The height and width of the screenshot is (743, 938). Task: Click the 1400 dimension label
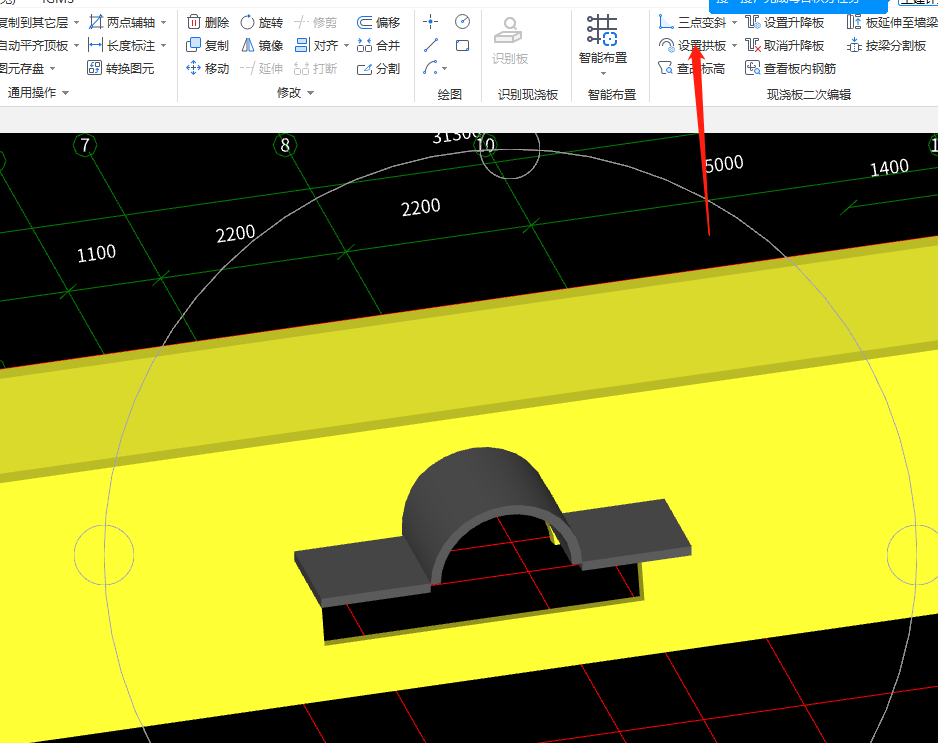point(889,168)
